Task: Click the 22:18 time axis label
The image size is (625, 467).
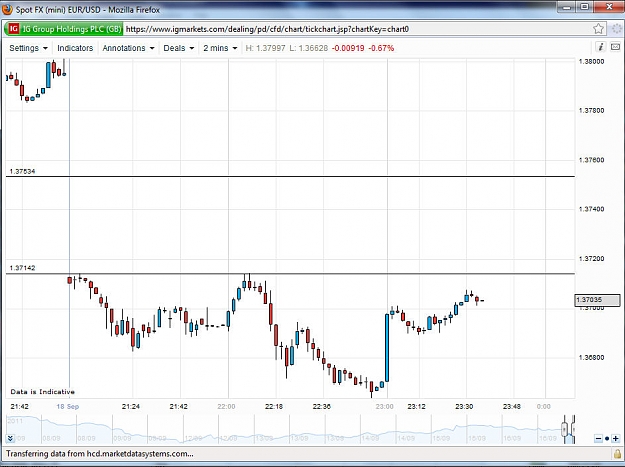Action: 274,406
